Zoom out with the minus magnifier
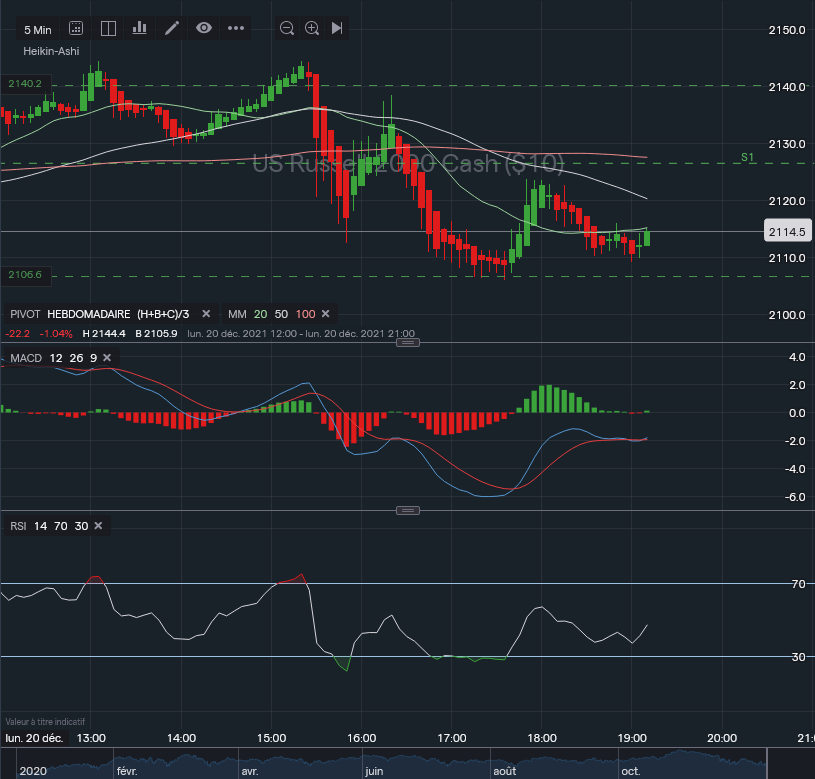 coord(287,28)
